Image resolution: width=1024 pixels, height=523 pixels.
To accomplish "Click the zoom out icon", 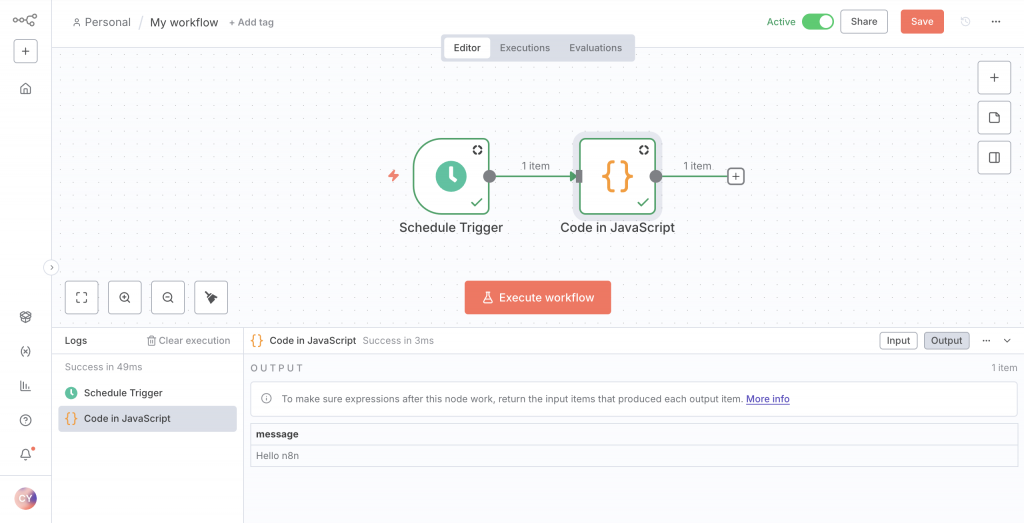I will (168, 298).
